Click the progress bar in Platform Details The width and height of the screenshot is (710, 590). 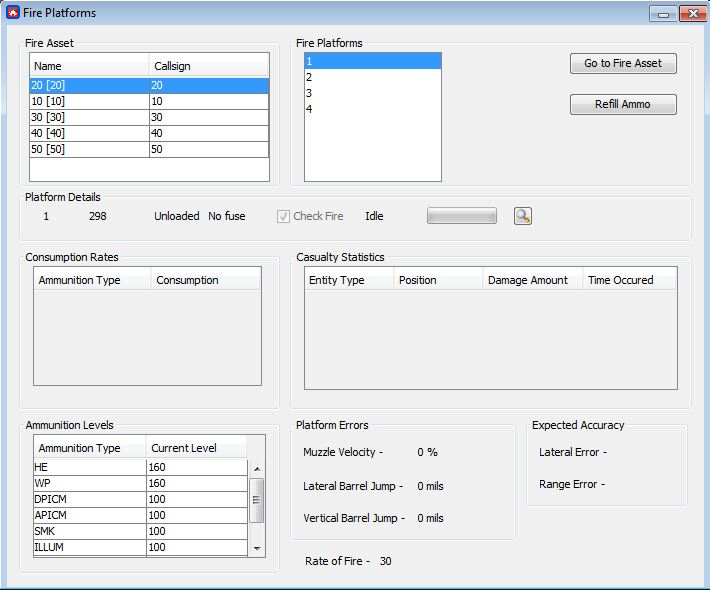[x=461, y=216]
